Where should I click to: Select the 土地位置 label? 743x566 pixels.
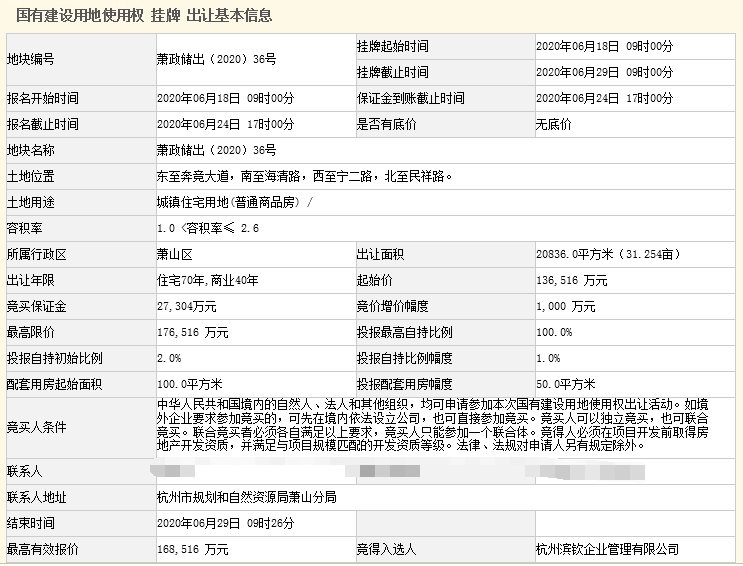point(31,177)
